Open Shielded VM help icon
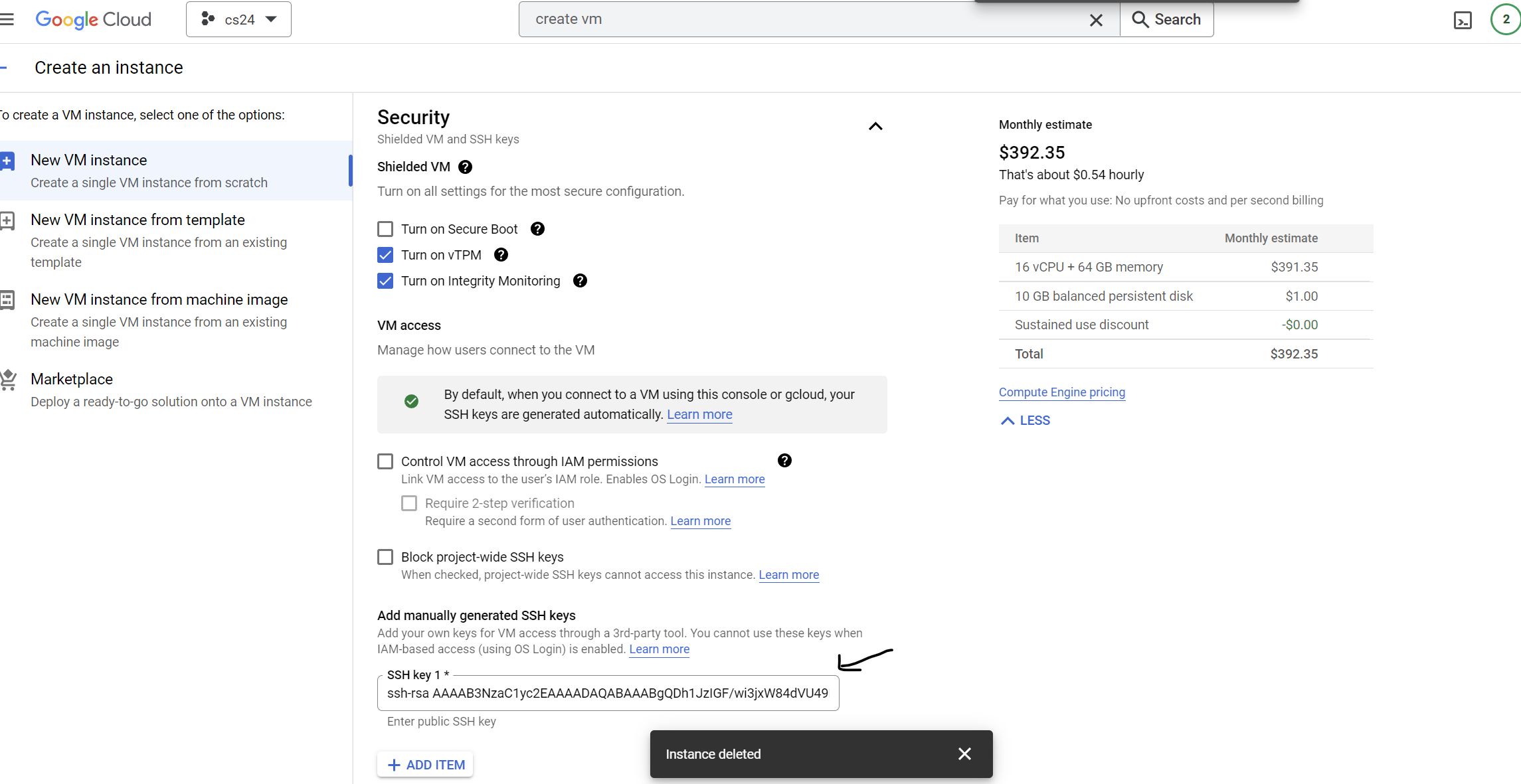This screenshot has width=1521, height=784. tap(466, 167)
